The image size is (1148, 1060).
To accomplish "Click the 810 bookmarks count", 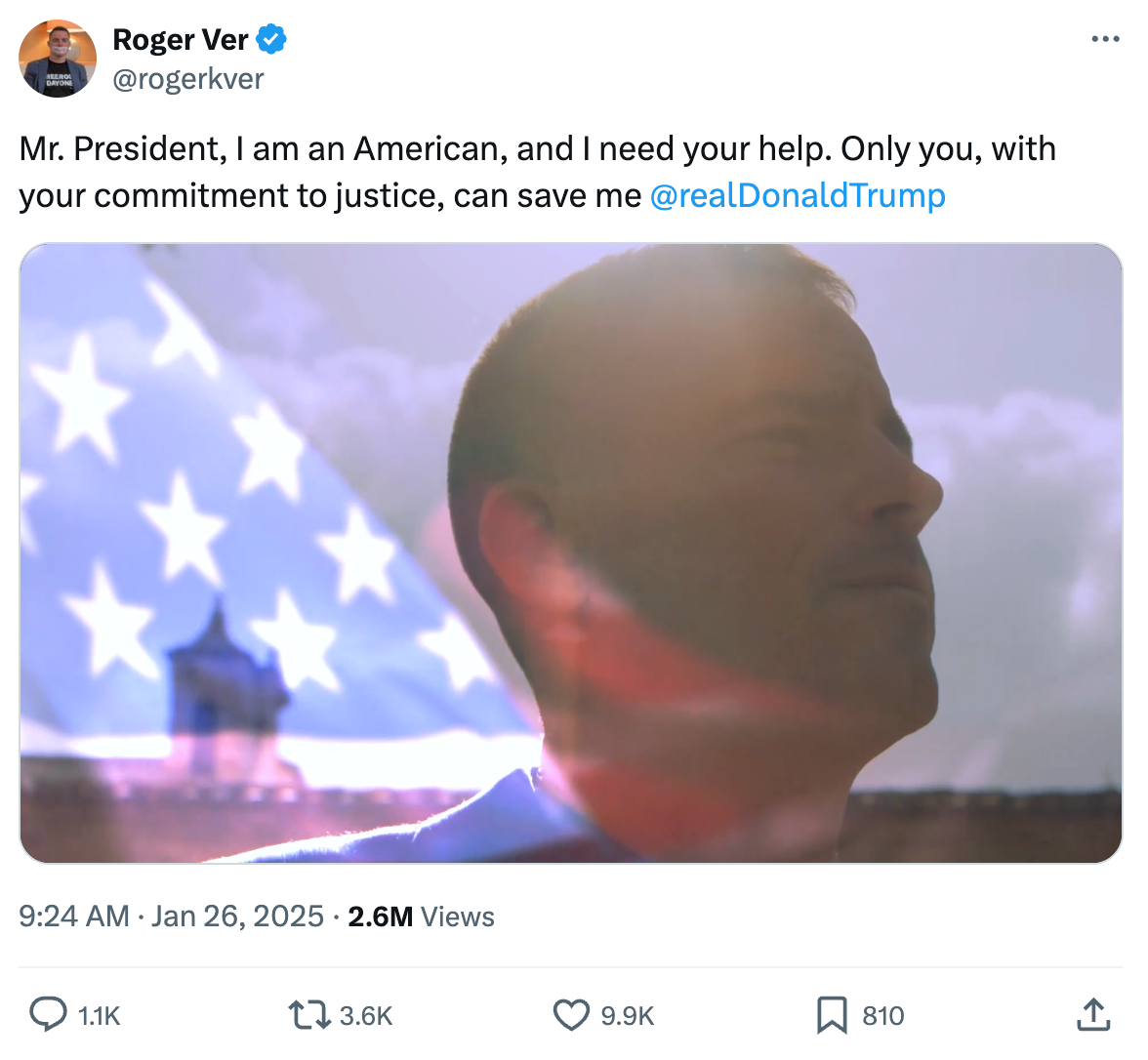I will [x=883, y=1016].
